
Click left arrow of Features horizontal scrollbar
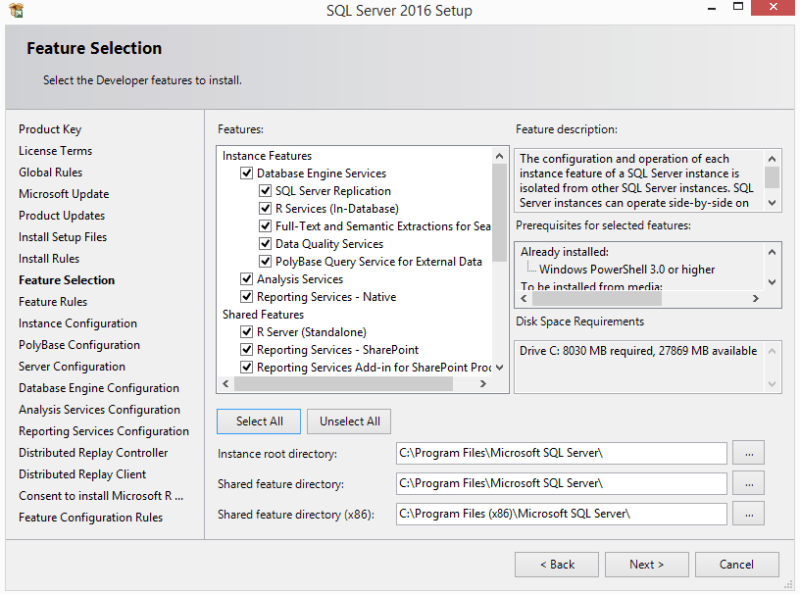click(226, 384)
